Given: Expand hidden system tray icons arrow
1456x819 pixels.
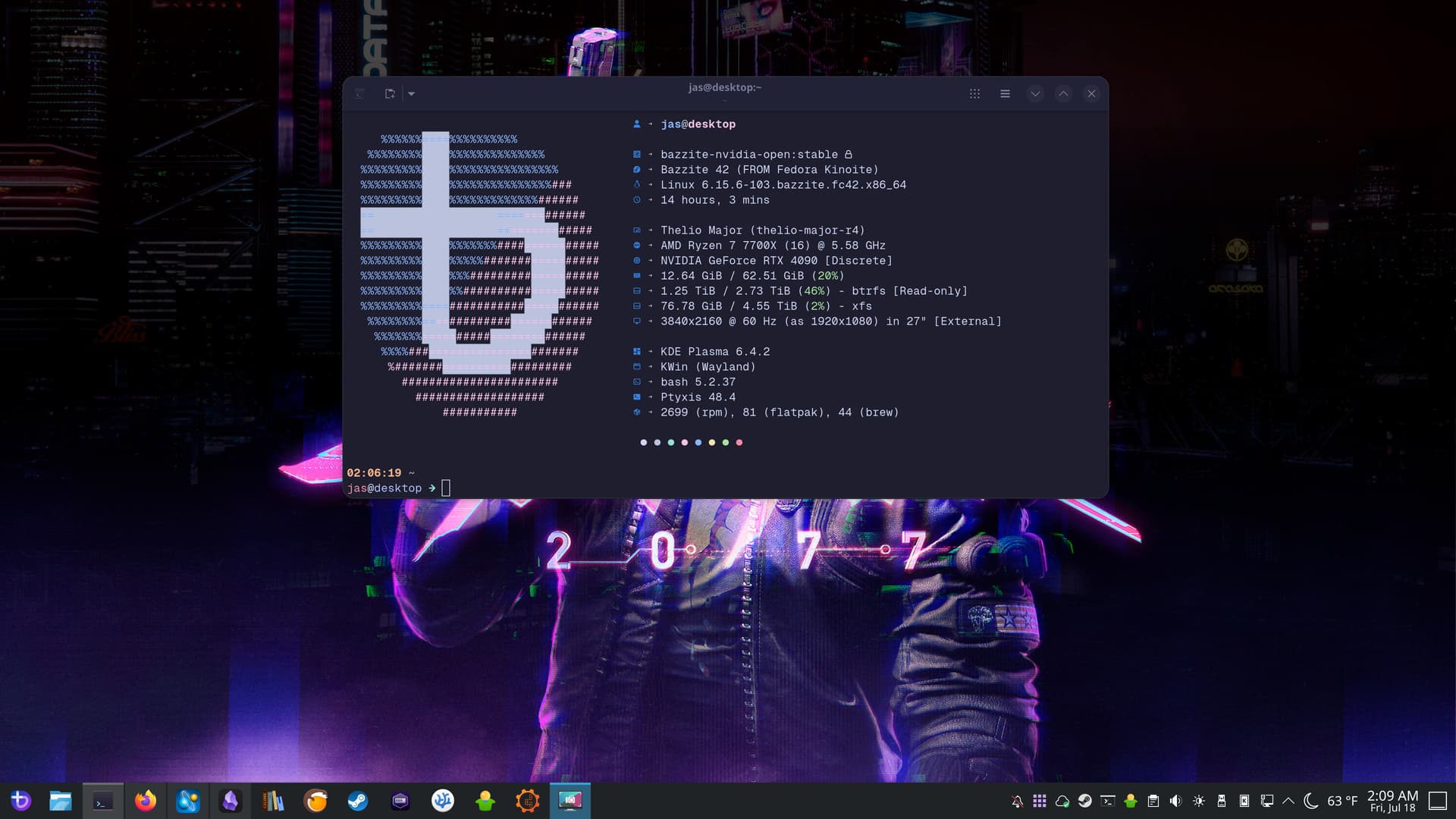Looking at the screenshot, I should pos(1288,801).
